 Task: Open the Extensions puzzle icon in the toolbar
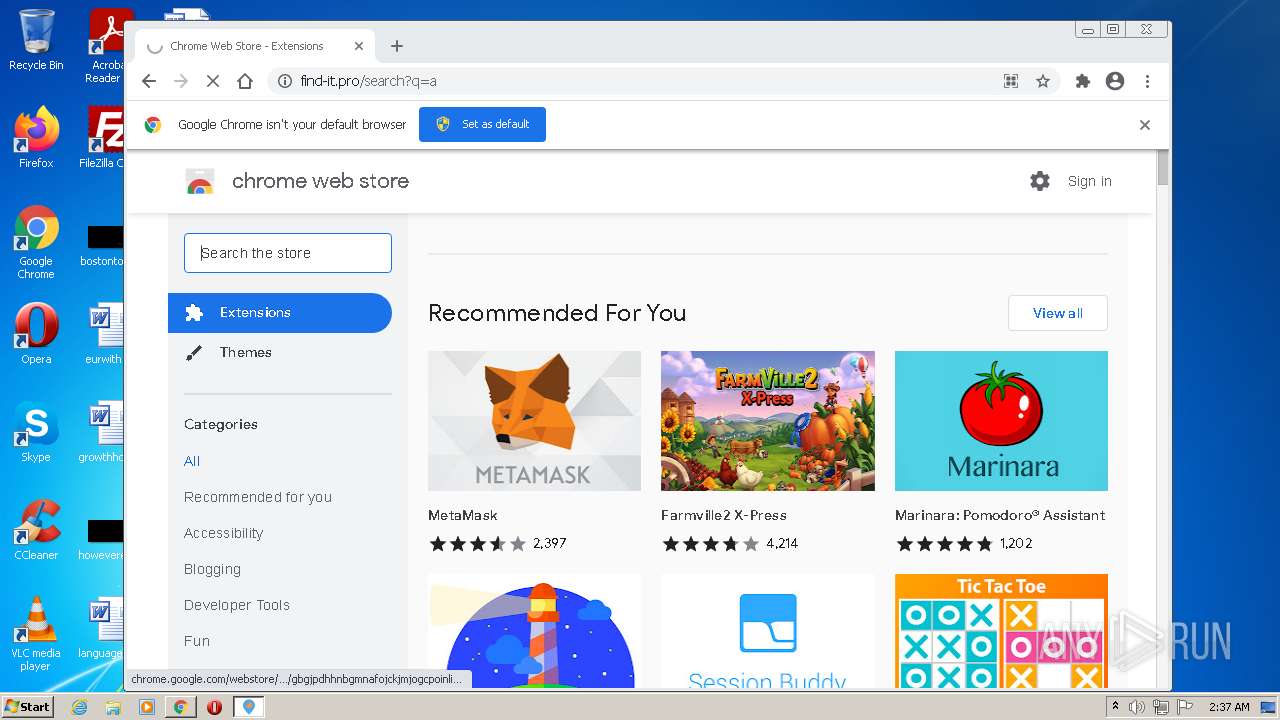click(1082, 81)
